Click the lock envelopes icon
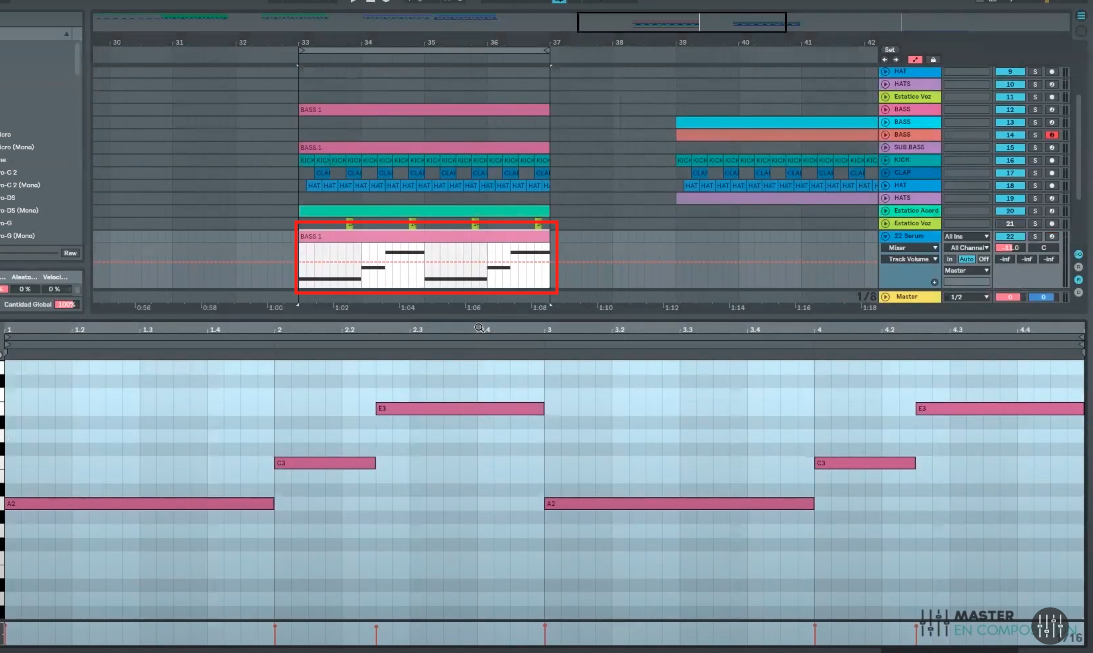 coord(933,60)
